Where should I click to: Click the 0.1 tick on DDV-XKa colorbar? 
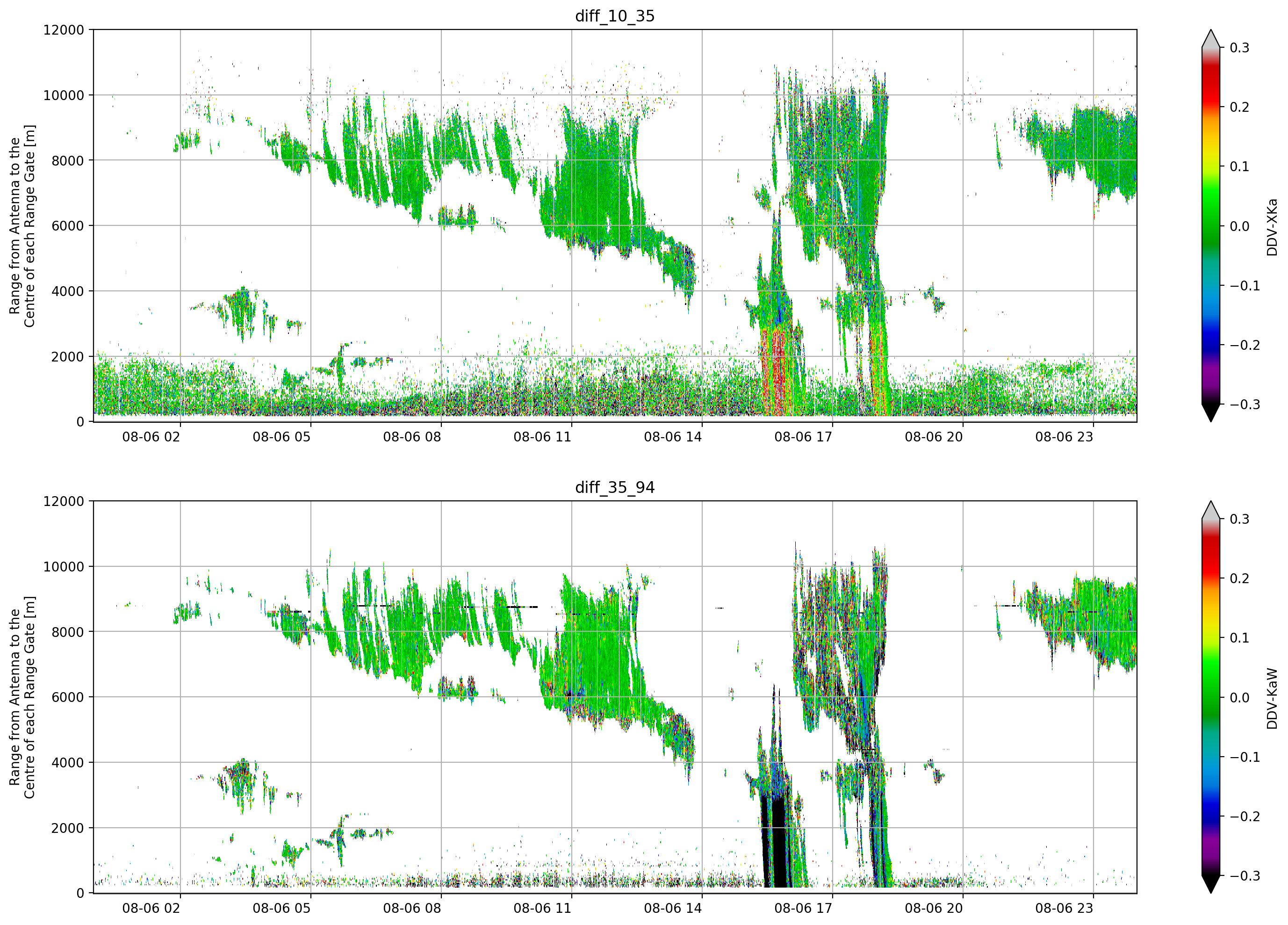[1239, 166]
